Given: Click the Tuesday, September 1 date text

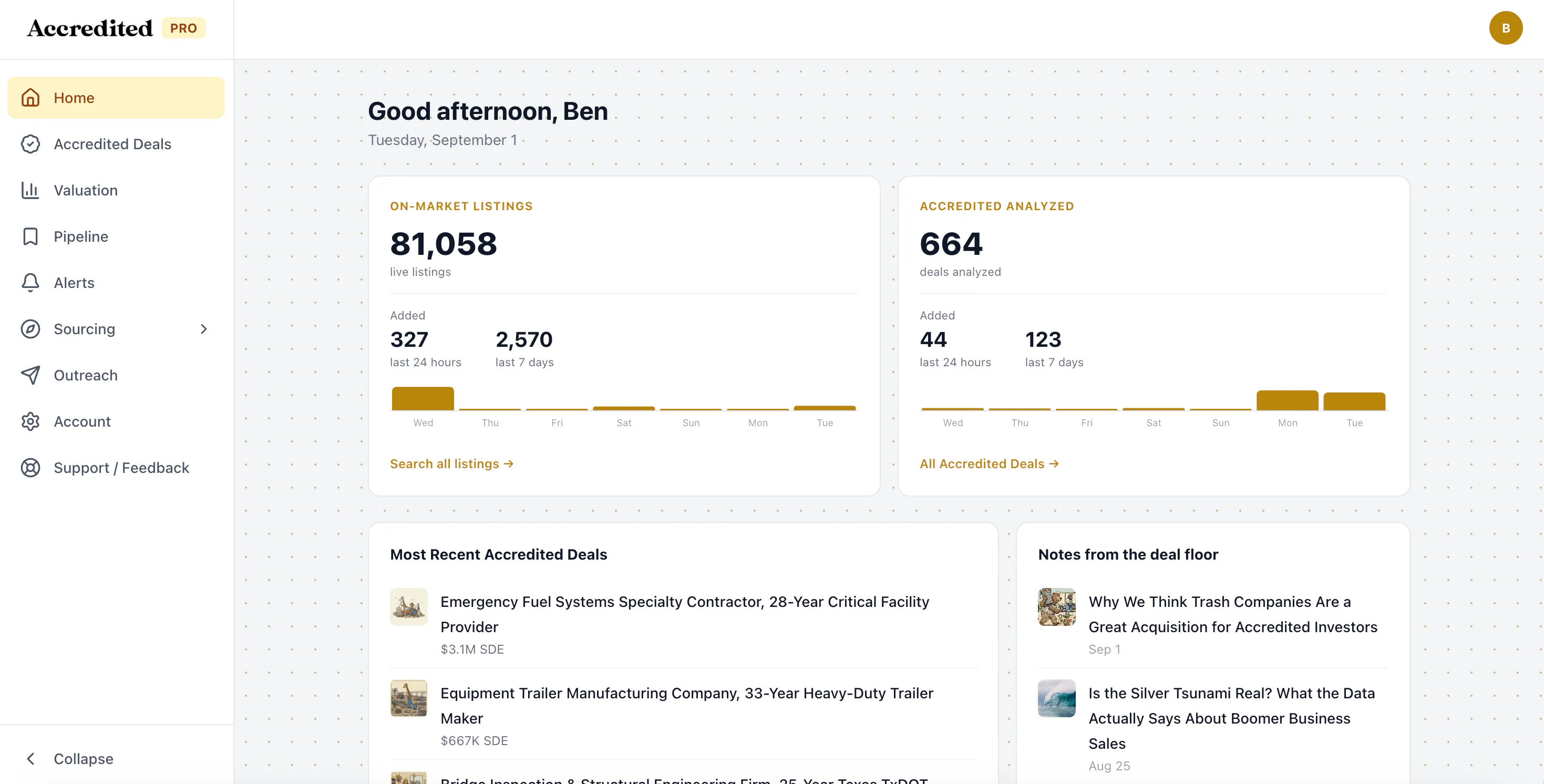Looking at the screenshot, I should pos(442,140).
